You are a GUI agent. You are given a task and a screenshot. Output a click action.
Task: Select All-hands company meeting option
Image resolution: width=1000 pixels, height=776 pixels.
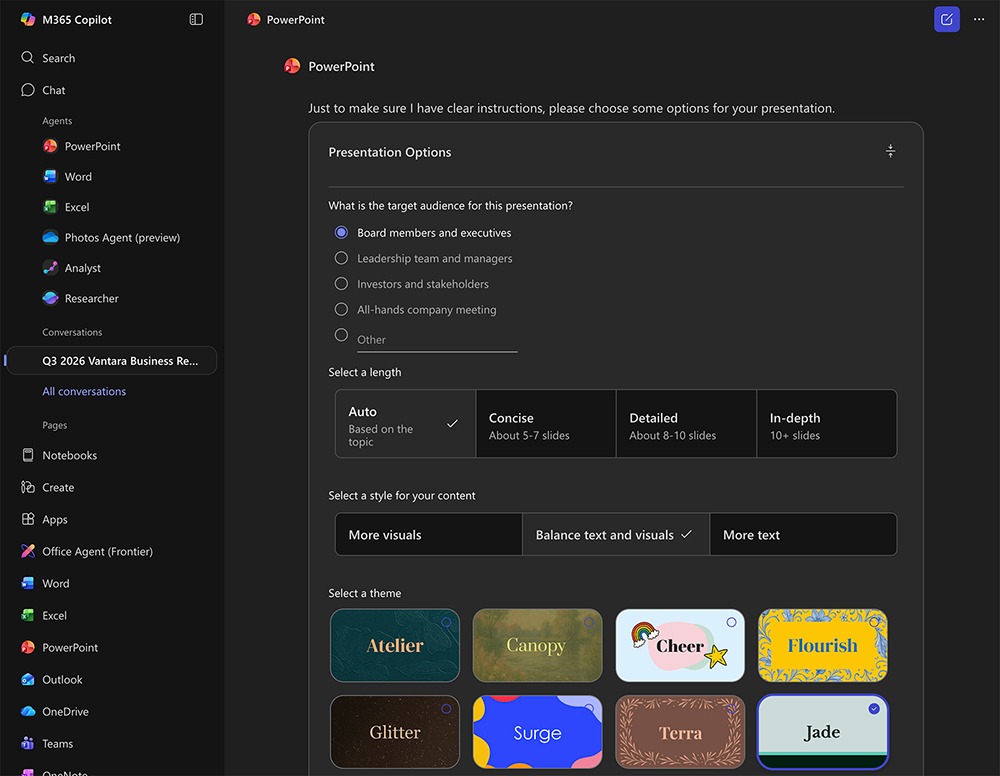click(x=341, y=310)
